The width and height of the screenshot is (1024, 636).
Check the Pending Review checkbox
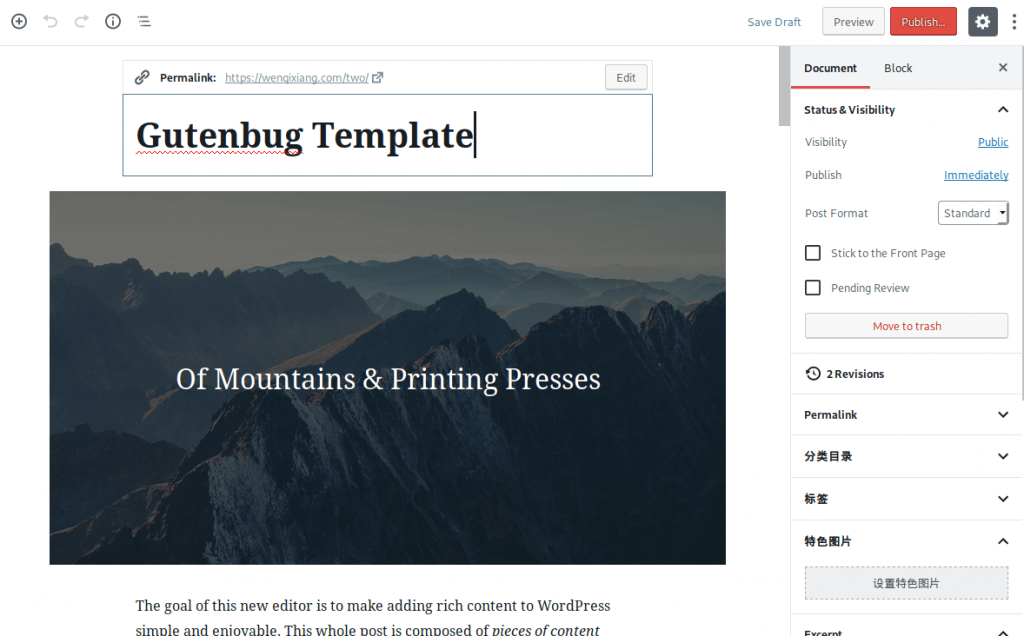812,287
